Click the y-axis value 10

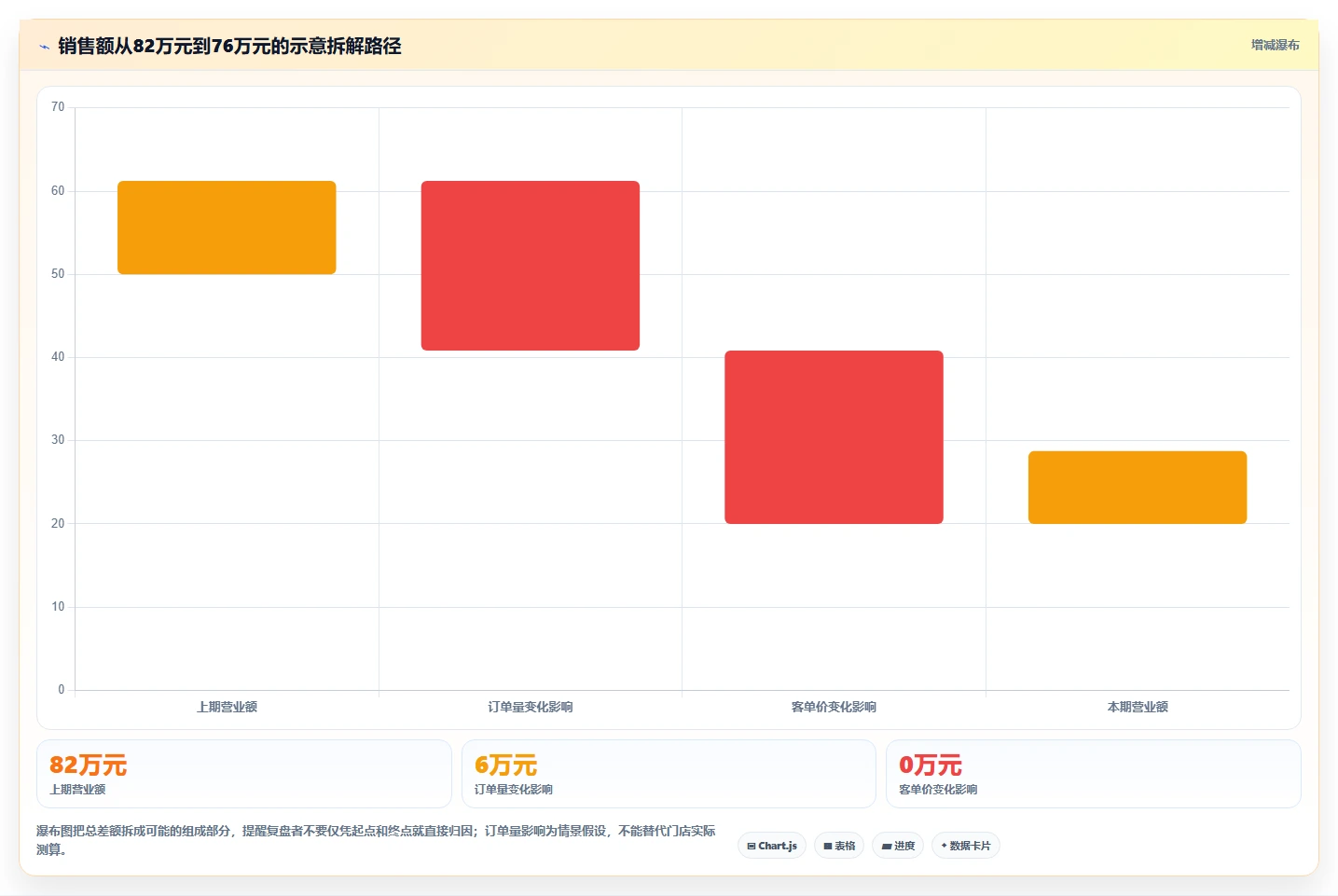(x=58, y=607)
